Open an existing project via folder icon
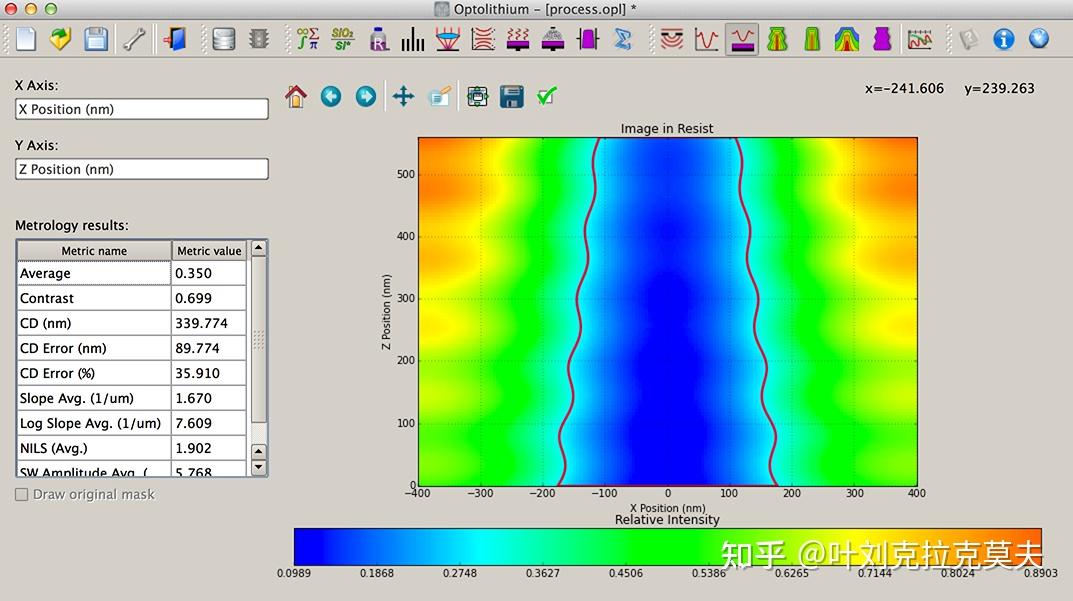This screenshot has height=601, width=1073. tap(60, 39)
